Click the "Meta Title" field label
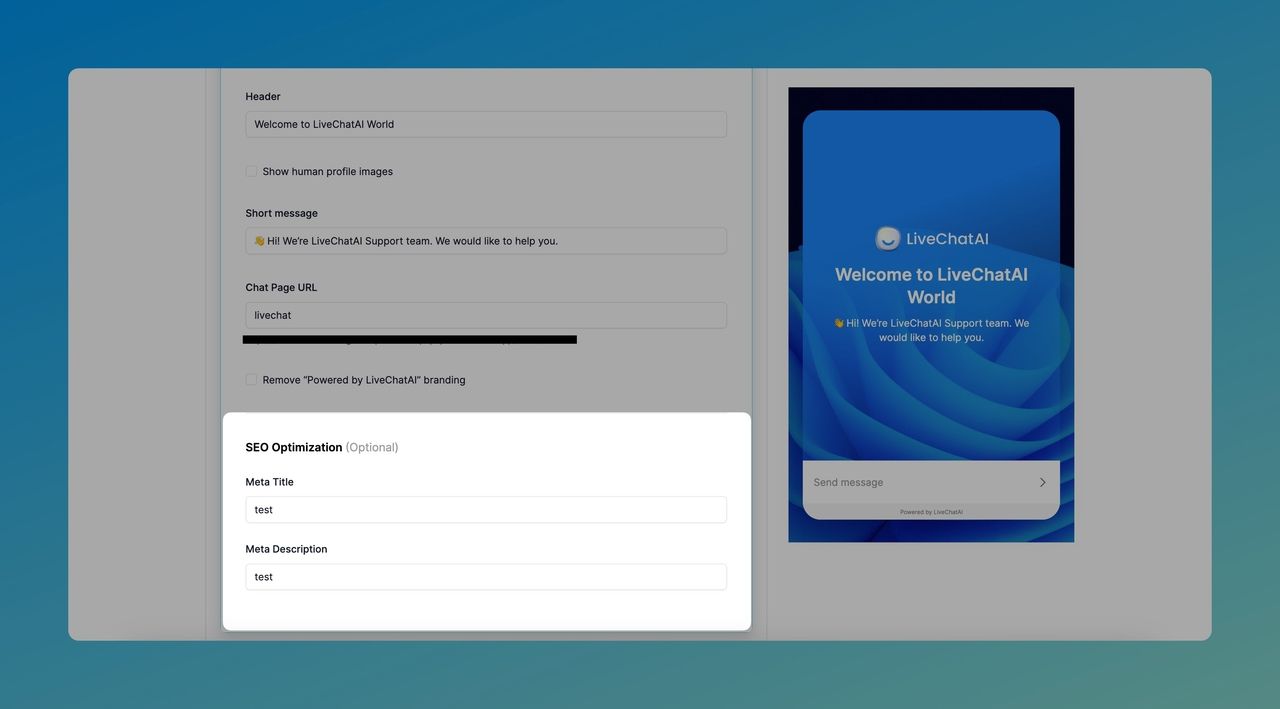Screen dimensions: 1280x709 click(270, 482)
